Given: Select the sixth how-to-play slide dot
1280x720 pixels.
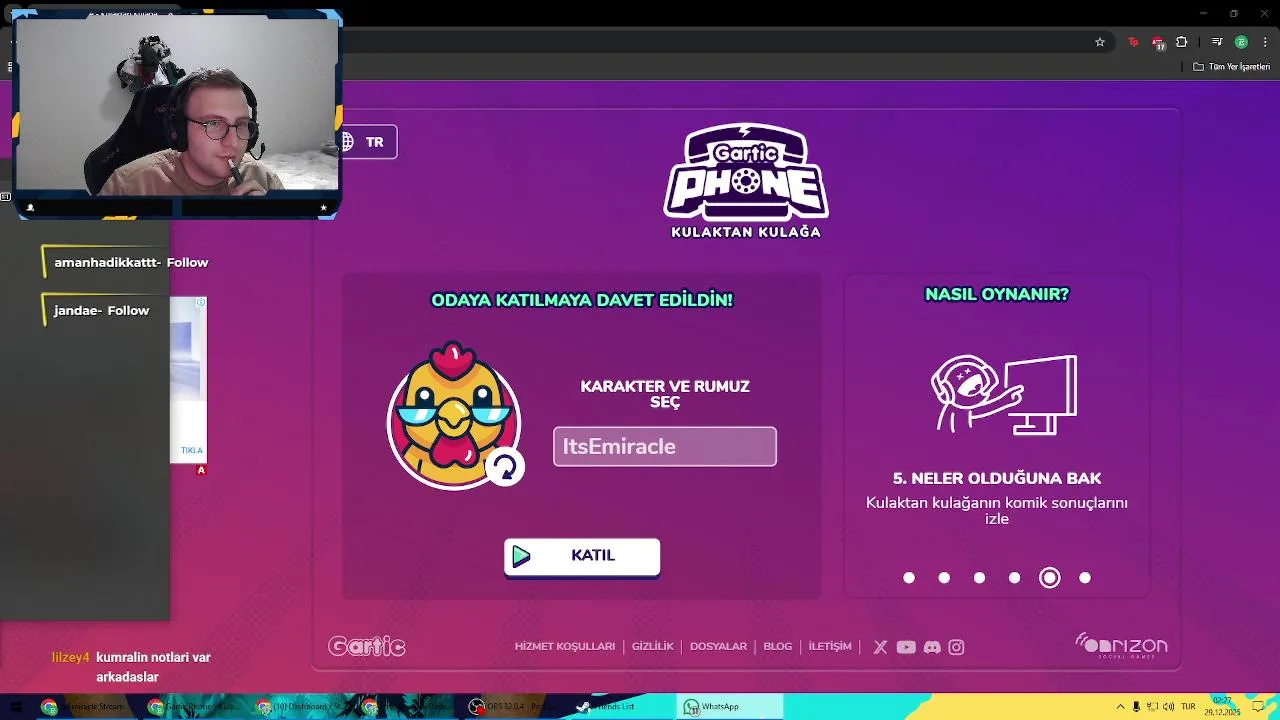Looking at the screenshot, I should [1085, 578].
